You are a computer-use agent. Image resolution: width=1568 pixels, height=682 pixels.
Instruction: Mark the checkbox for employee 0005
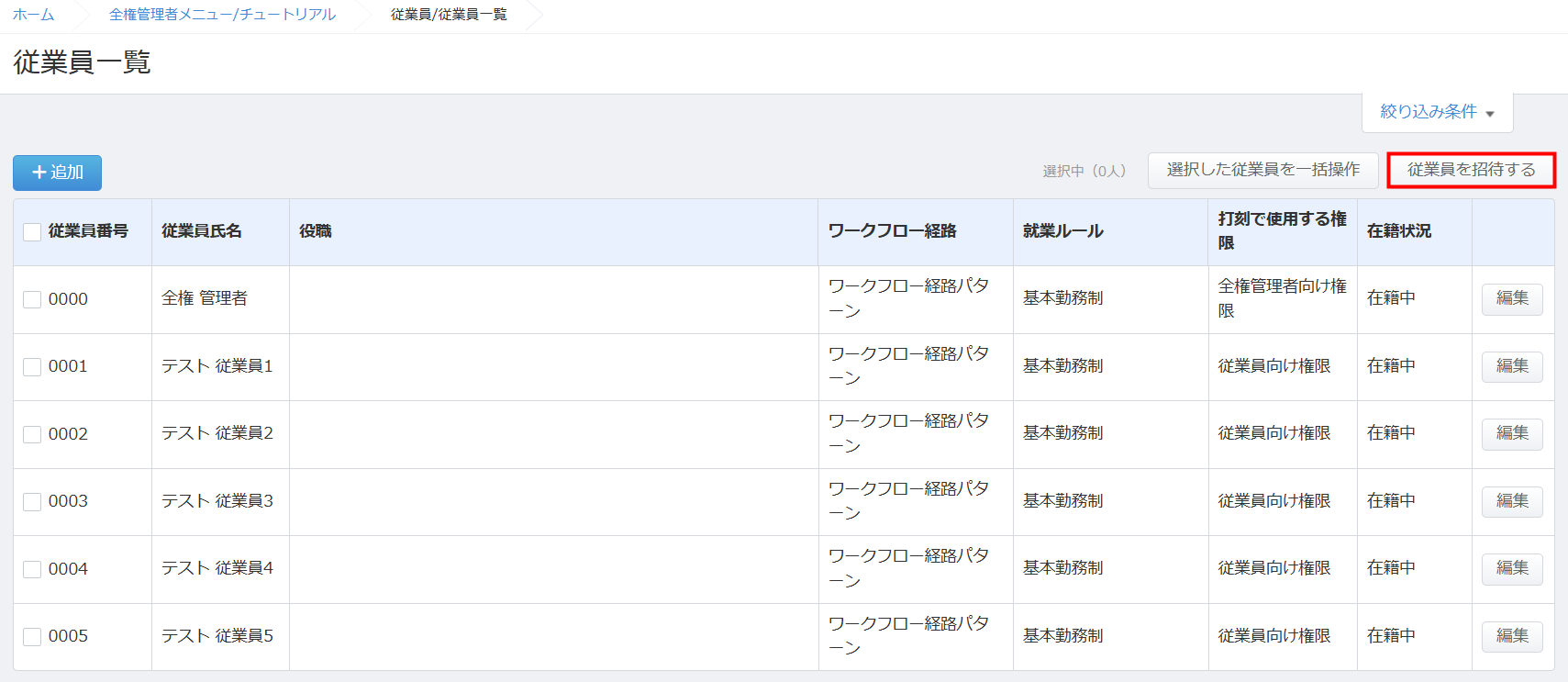tap(32, 636)
